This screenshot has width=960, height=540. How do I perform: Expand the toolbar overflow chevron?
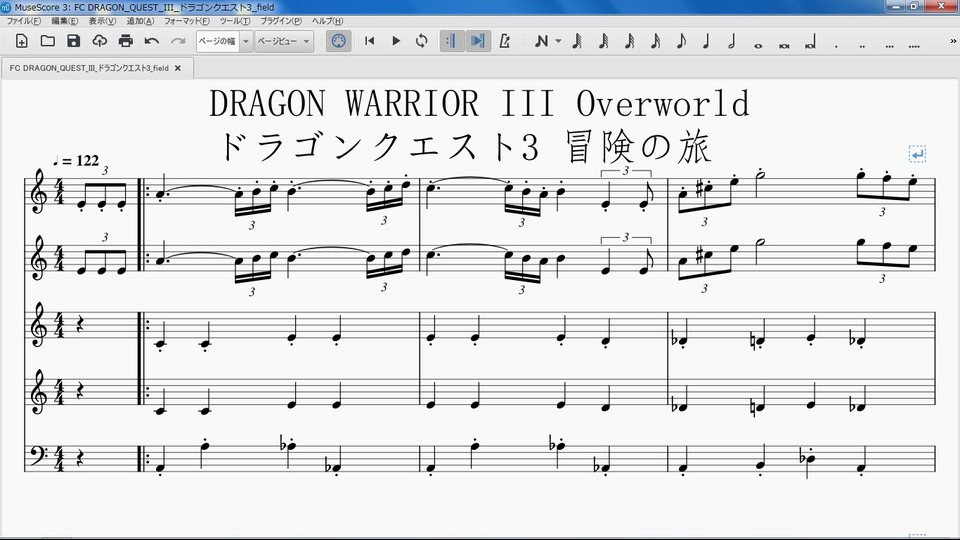coord(953,41)
